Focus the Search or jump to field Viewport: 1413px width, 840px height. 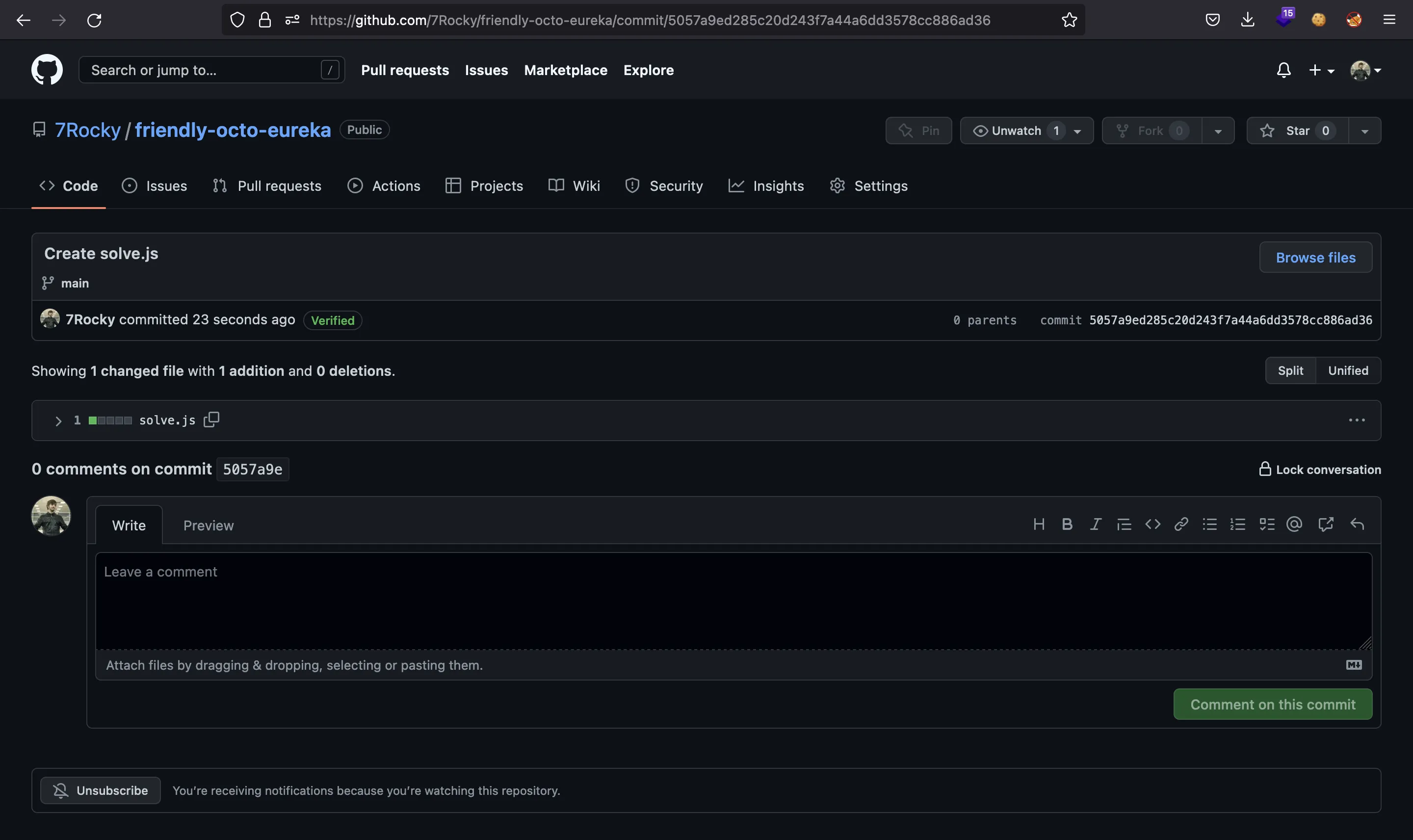tap(211, 70)
